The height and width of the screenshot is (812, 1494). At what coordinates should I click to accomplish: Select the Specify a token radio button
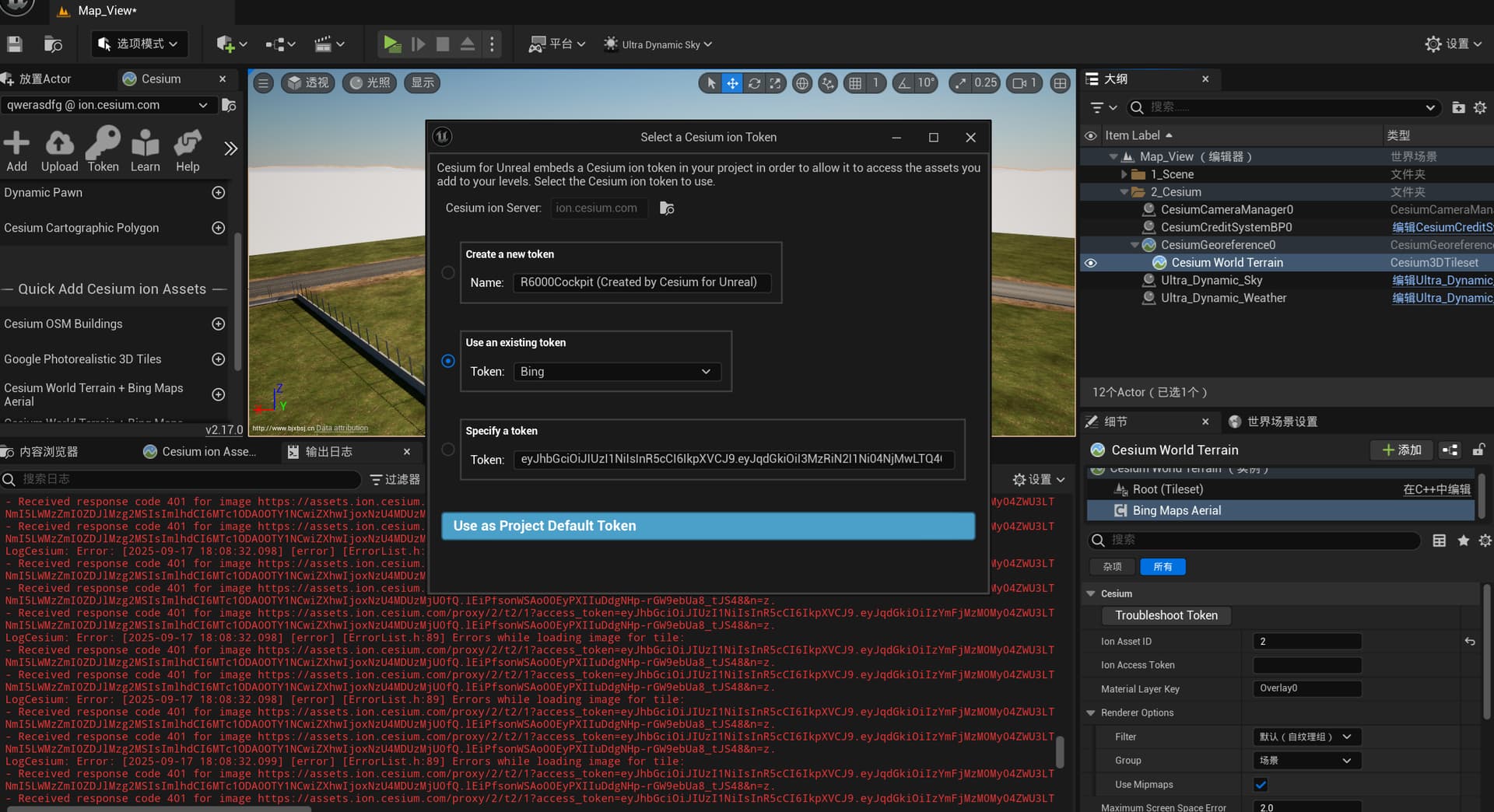[448, 450]
